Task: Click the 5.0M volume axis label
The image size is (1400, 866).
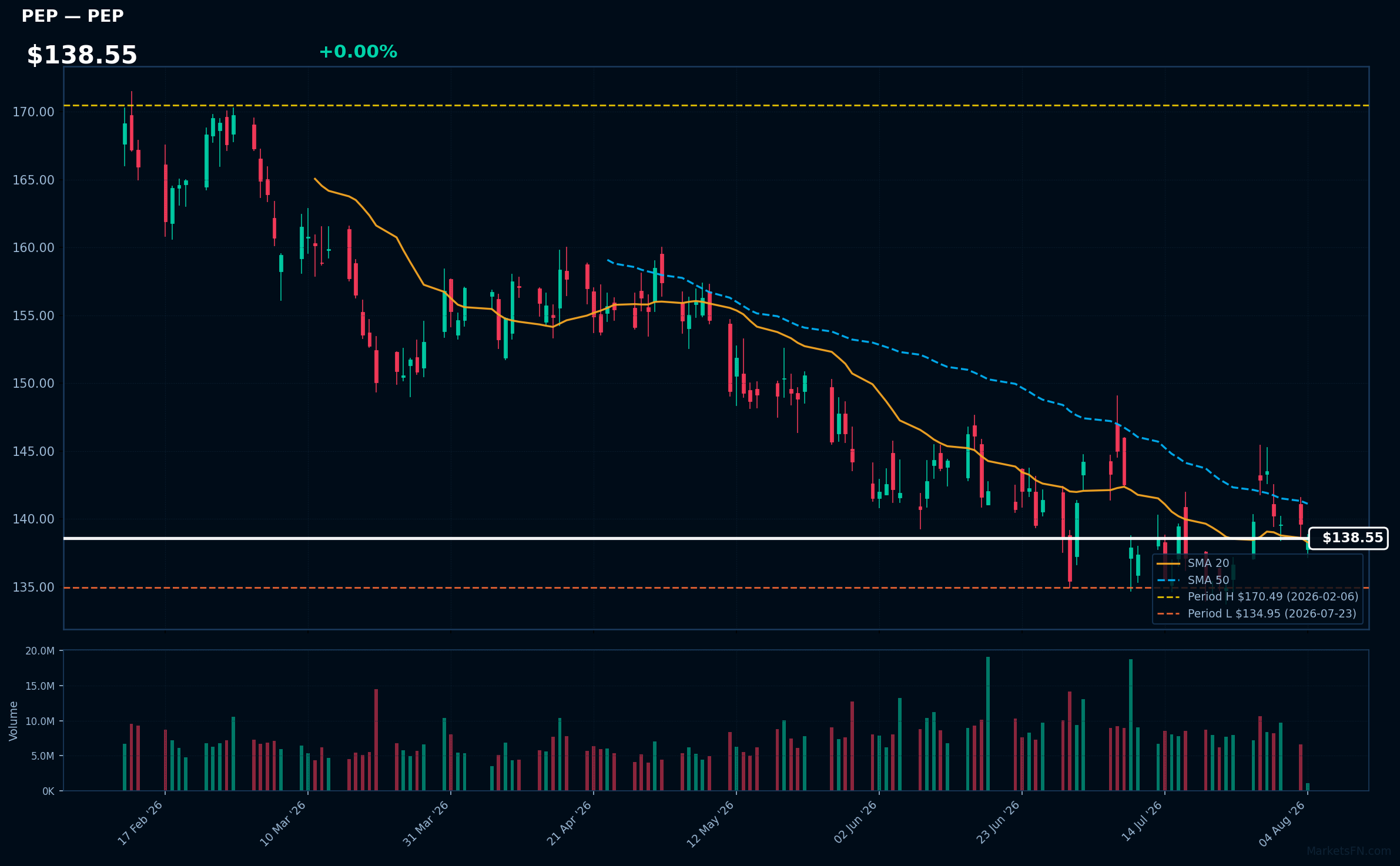Action: coord(43,756)
